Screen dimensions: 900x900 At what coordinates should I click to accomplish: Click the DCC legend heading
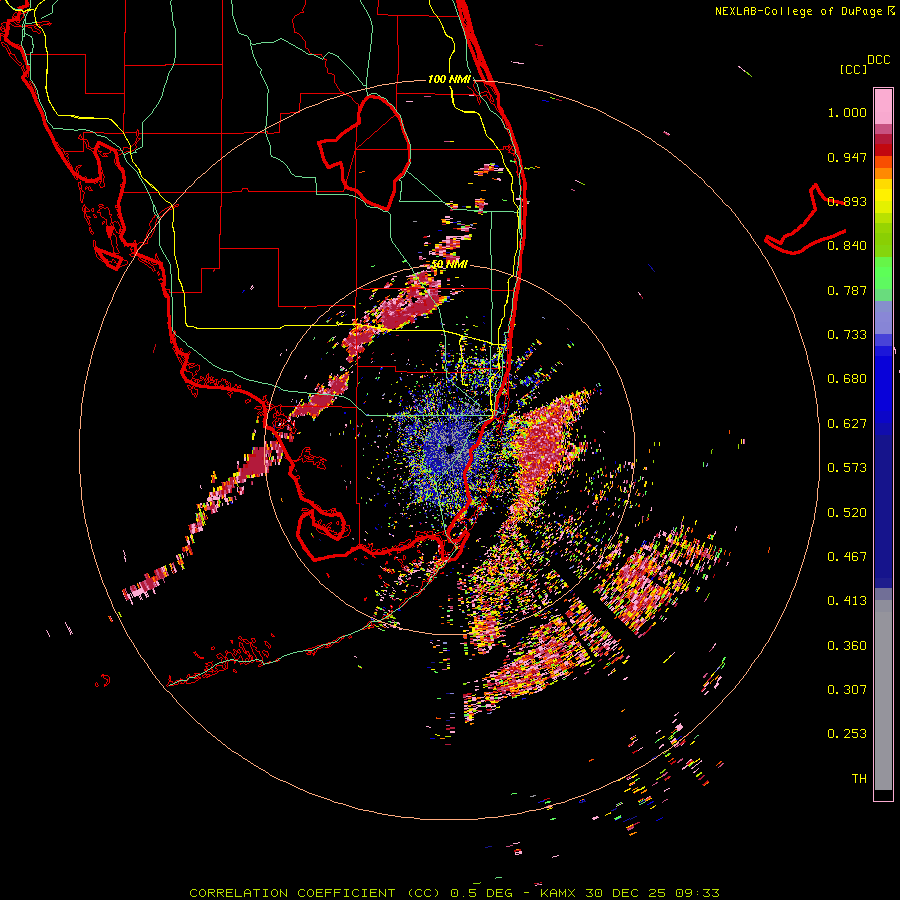(879, 60)
